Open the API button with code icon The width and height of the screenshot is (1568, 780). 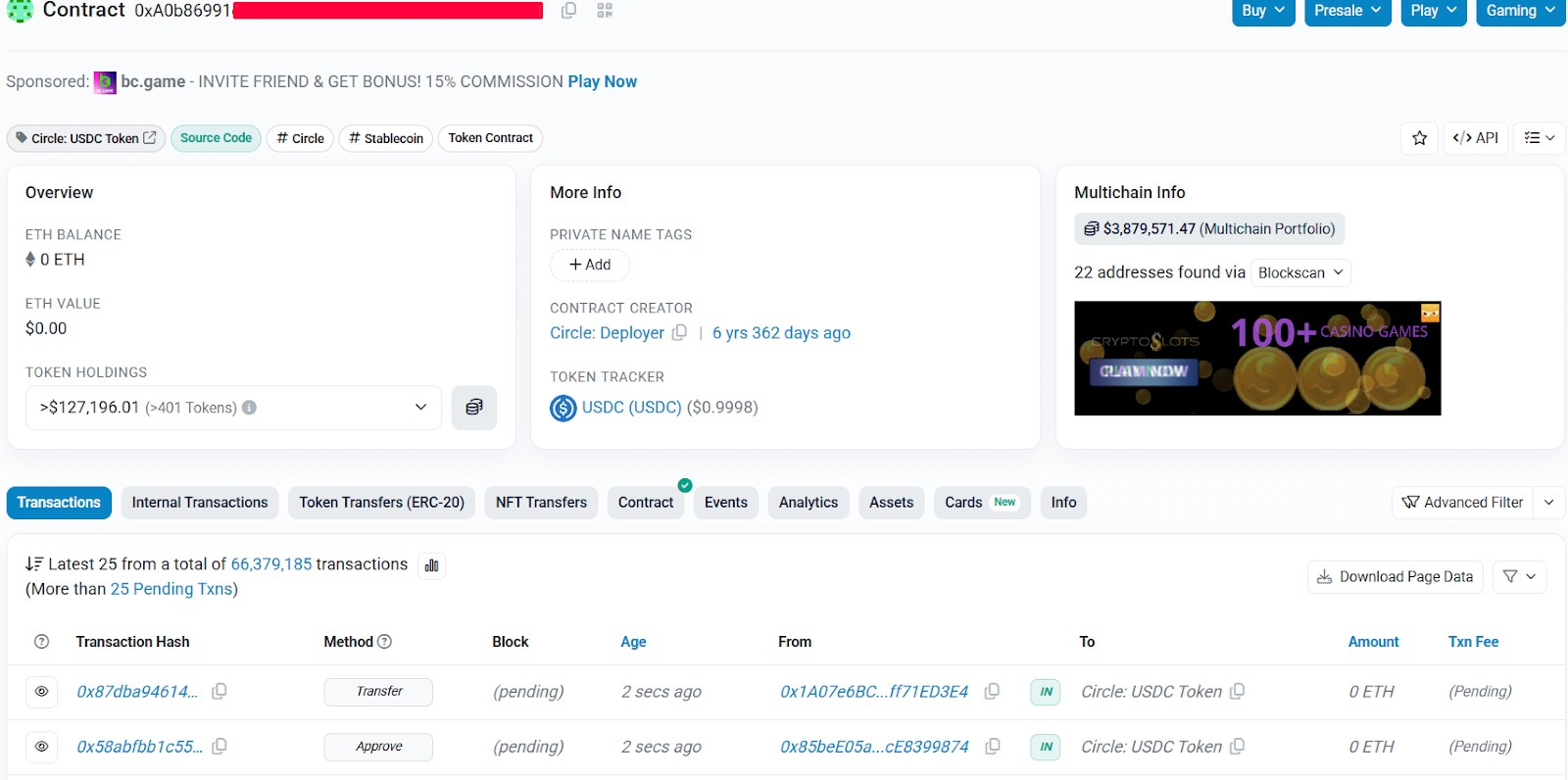1475,138
